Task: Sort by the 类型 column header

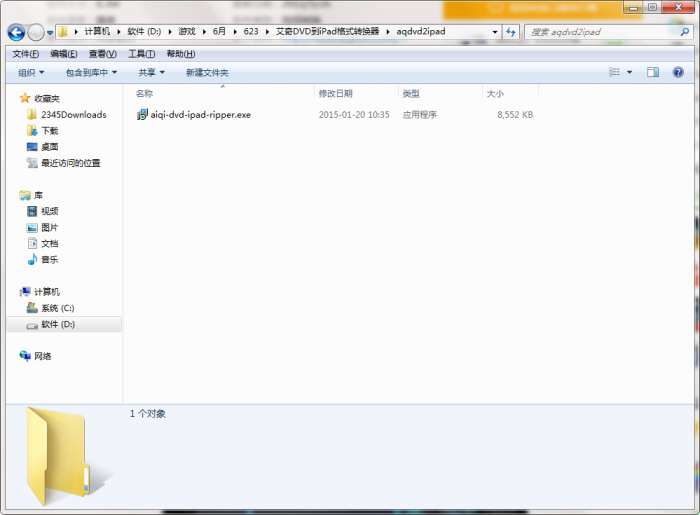Action: (411, 93)
